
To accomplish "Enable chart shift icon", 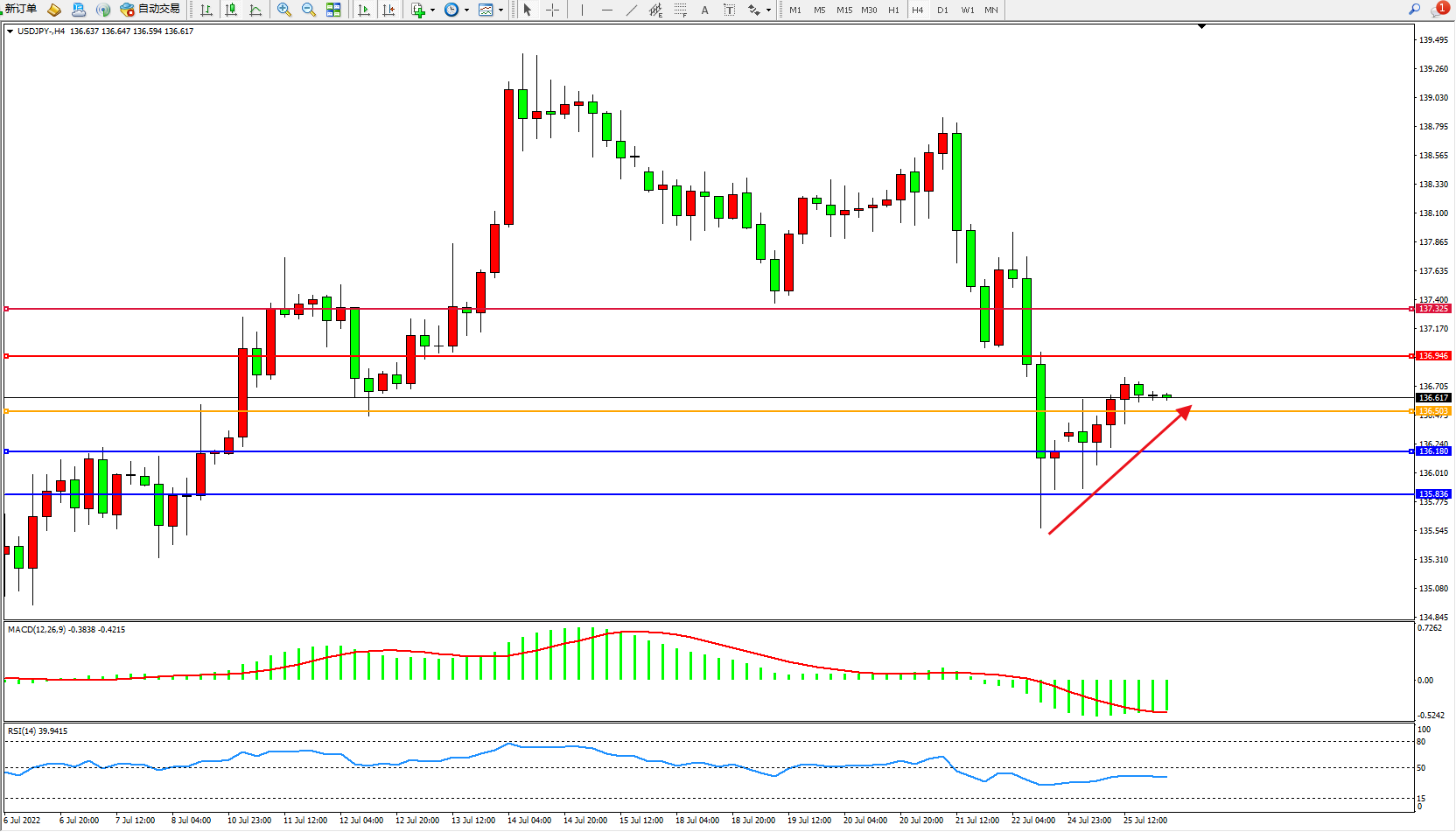I will (388, 10).
